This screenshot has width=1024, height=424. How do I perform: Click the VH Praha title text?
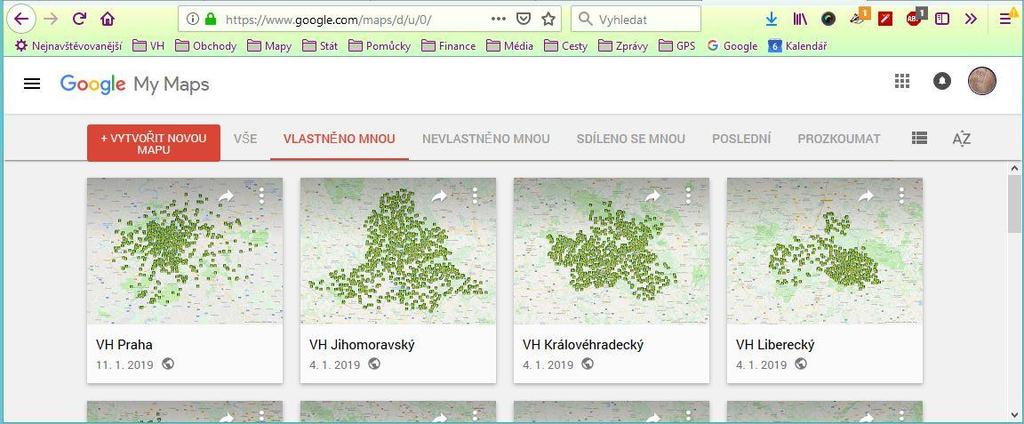tap(124, 345)
